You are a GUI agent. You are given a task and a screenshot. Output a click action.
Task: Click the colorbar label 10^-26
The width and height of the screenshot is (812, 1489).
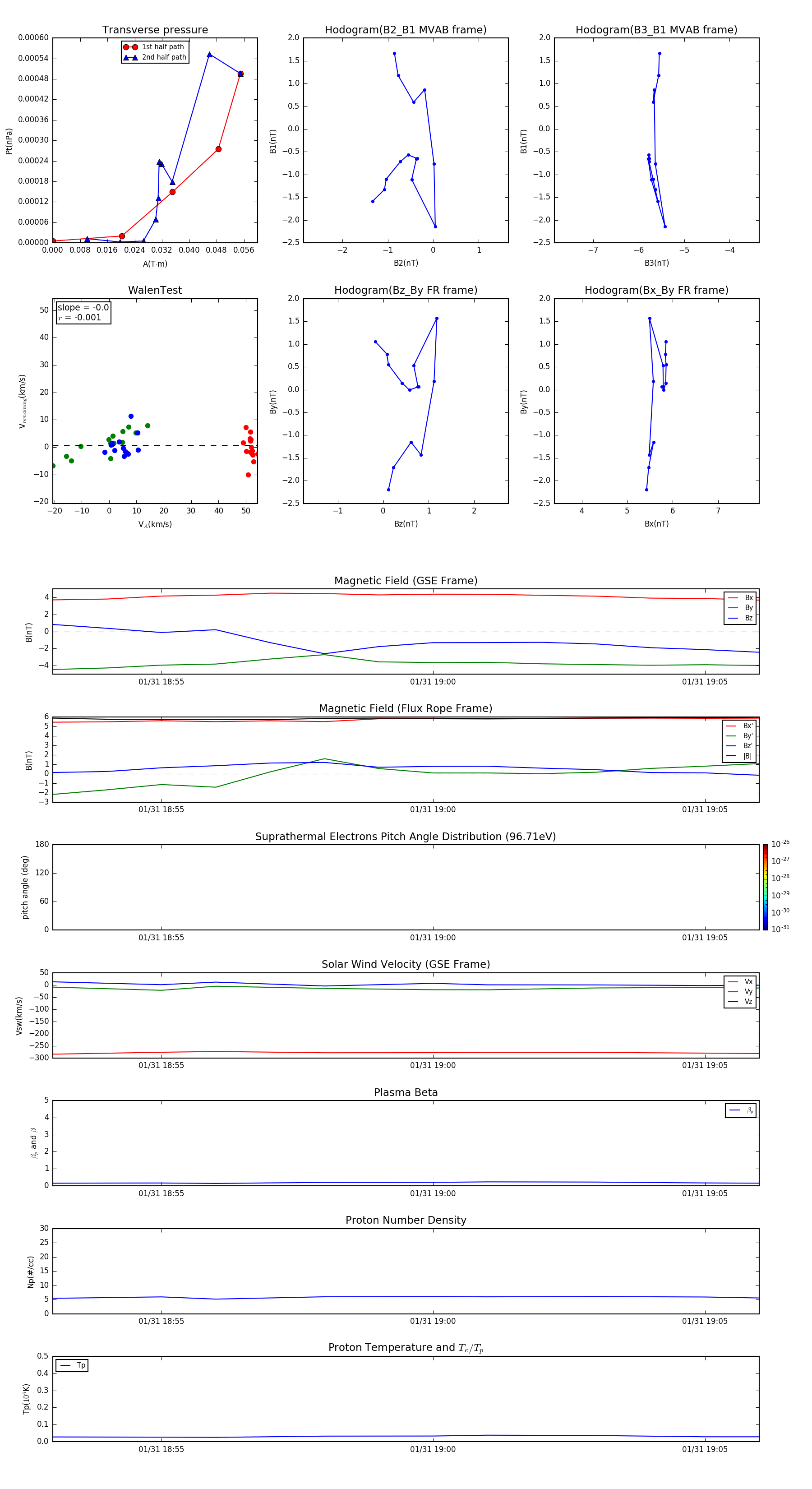(x=780, y=844)
